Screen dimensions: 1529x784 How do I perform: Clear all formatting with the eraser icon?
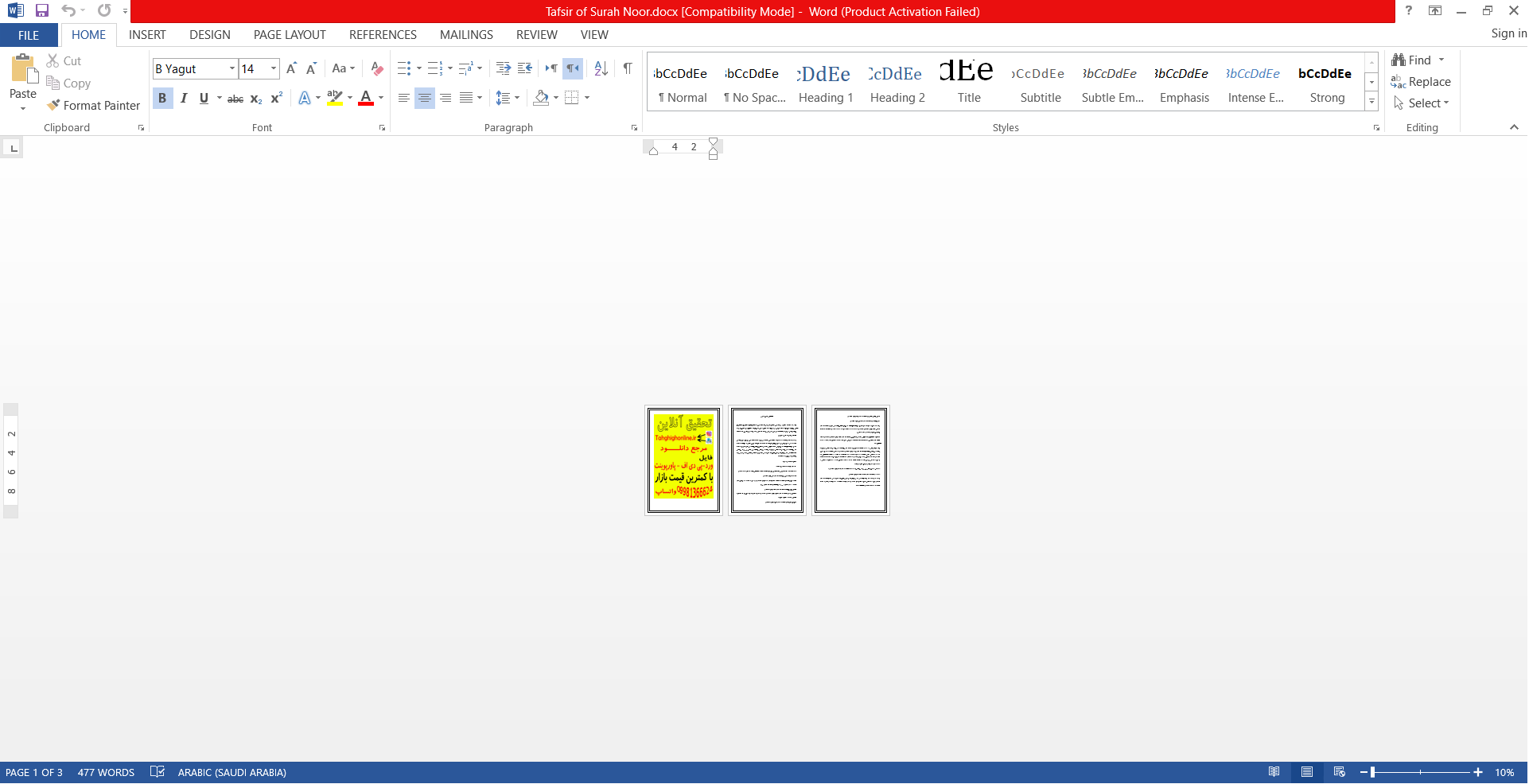click(377, 68)
